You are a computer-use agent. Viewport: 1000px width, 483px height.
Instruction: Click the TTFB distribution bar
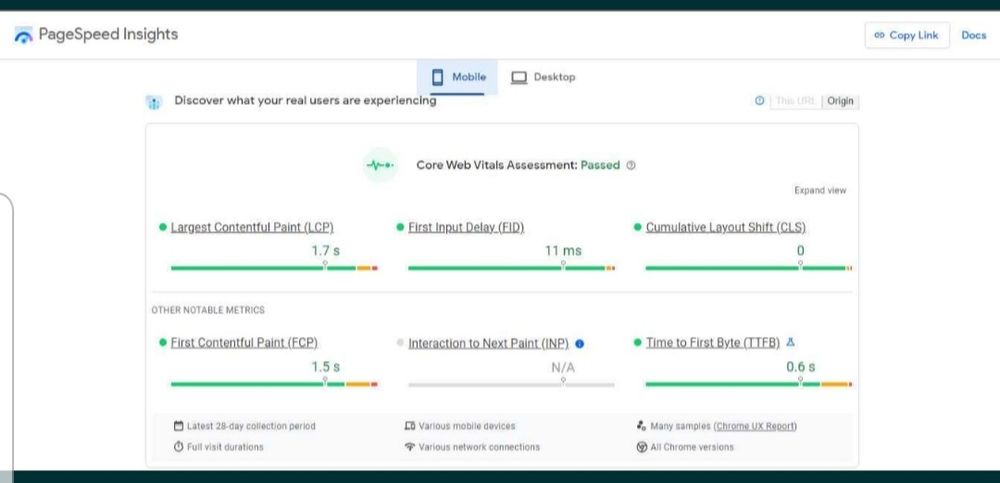(x=749, y=384)
